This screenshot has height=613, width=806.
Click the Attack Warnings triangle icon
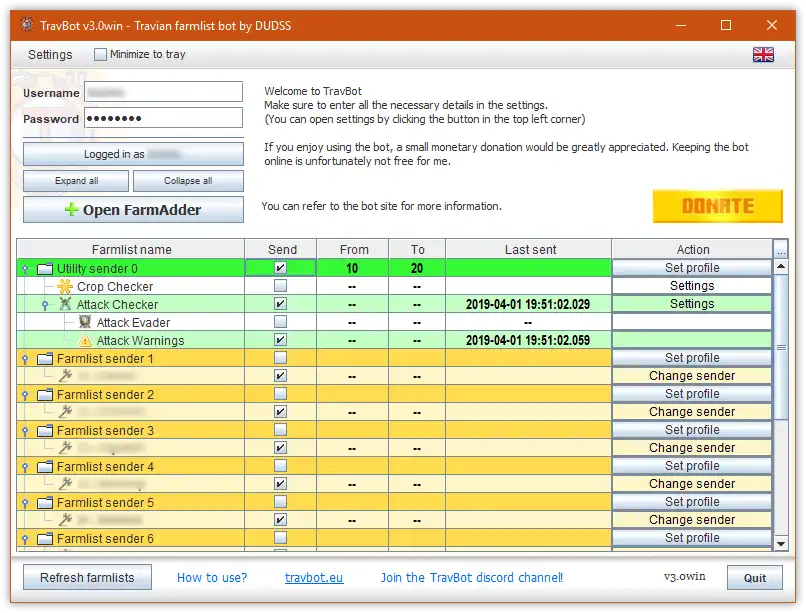(85, 340)
